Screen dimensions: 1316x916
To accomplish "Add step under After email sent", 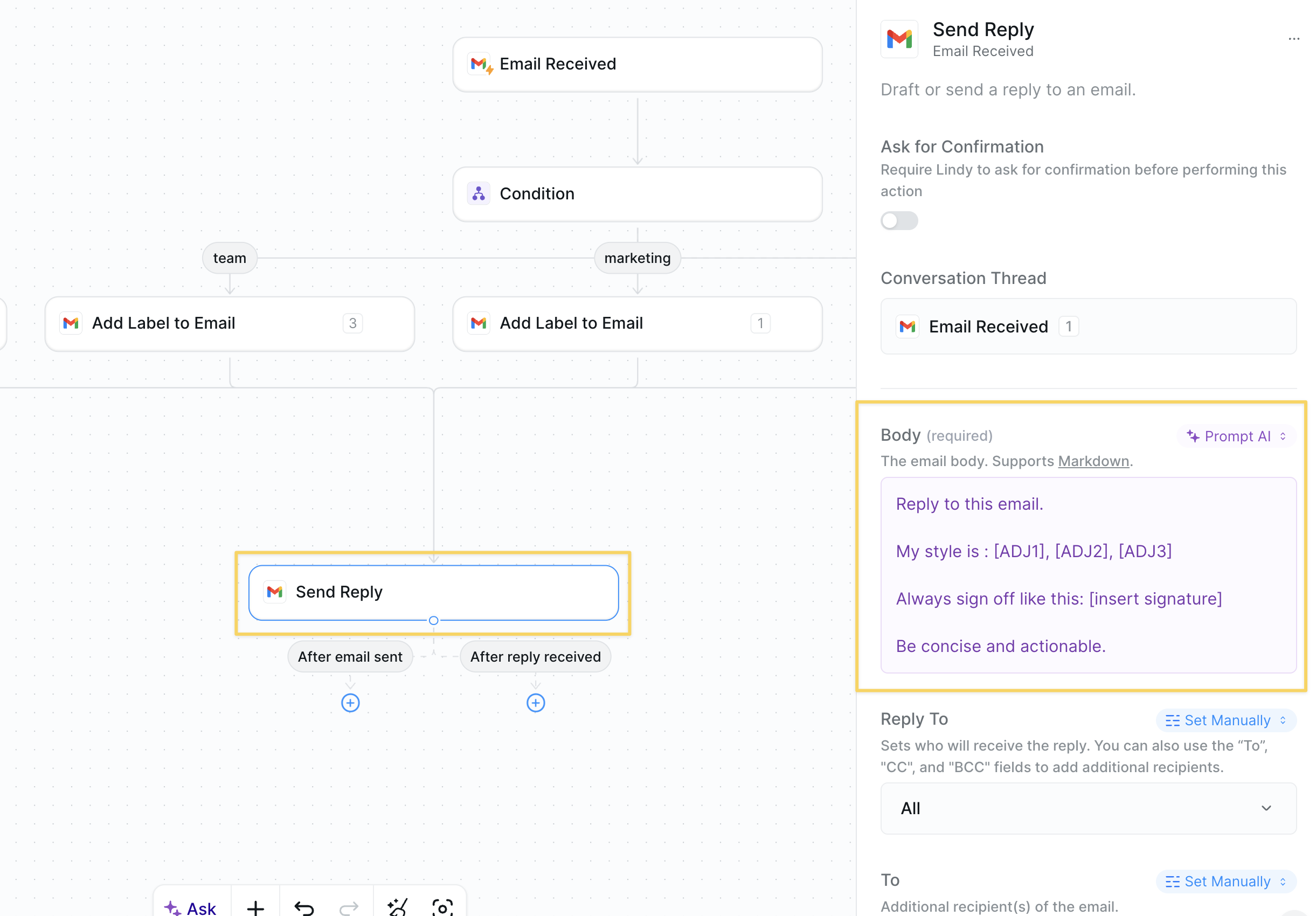I will click(350, 703).
